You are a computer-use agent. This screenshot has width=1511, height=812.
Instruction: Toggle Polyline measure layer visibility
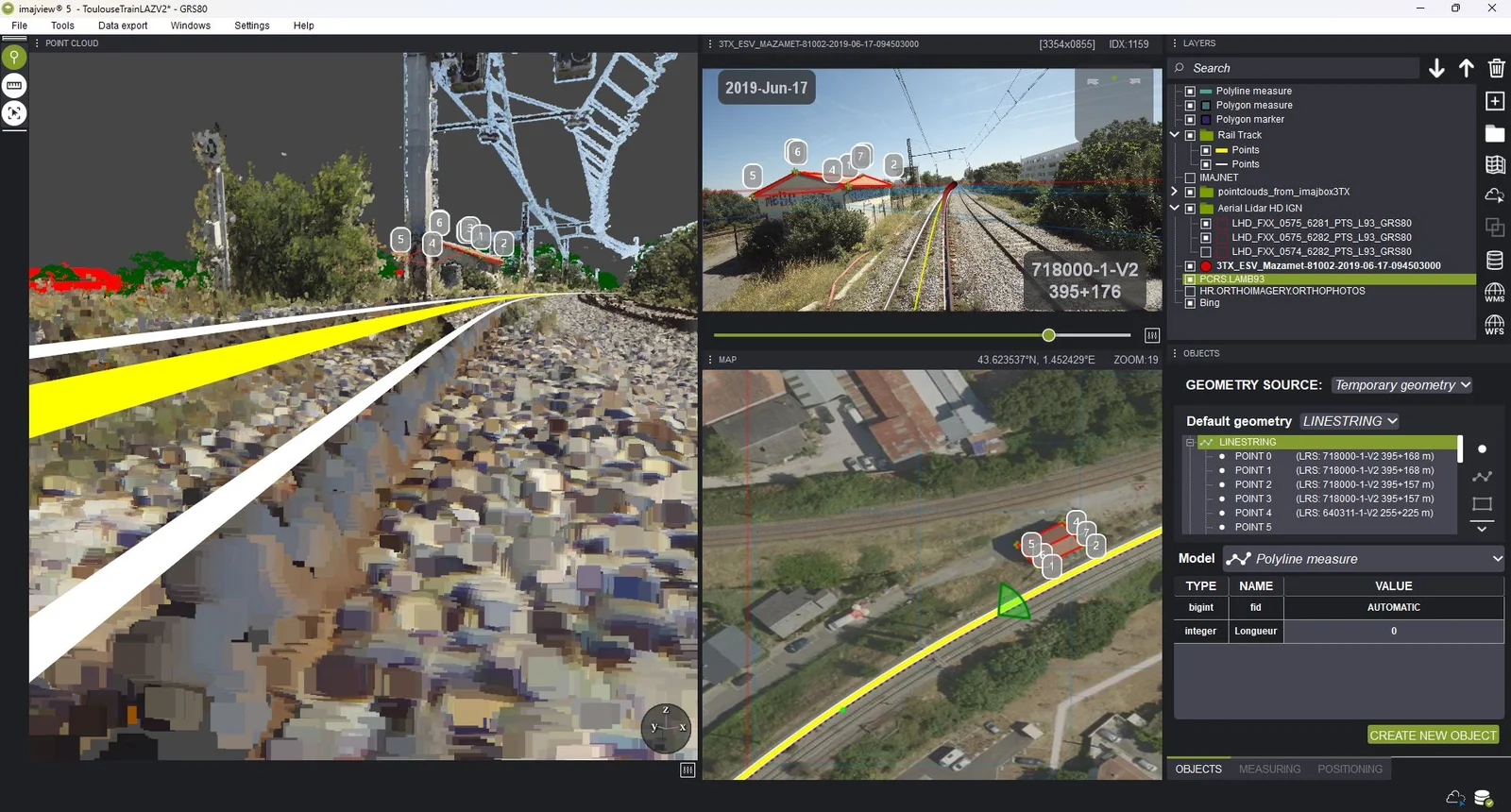pos(1190,92)
